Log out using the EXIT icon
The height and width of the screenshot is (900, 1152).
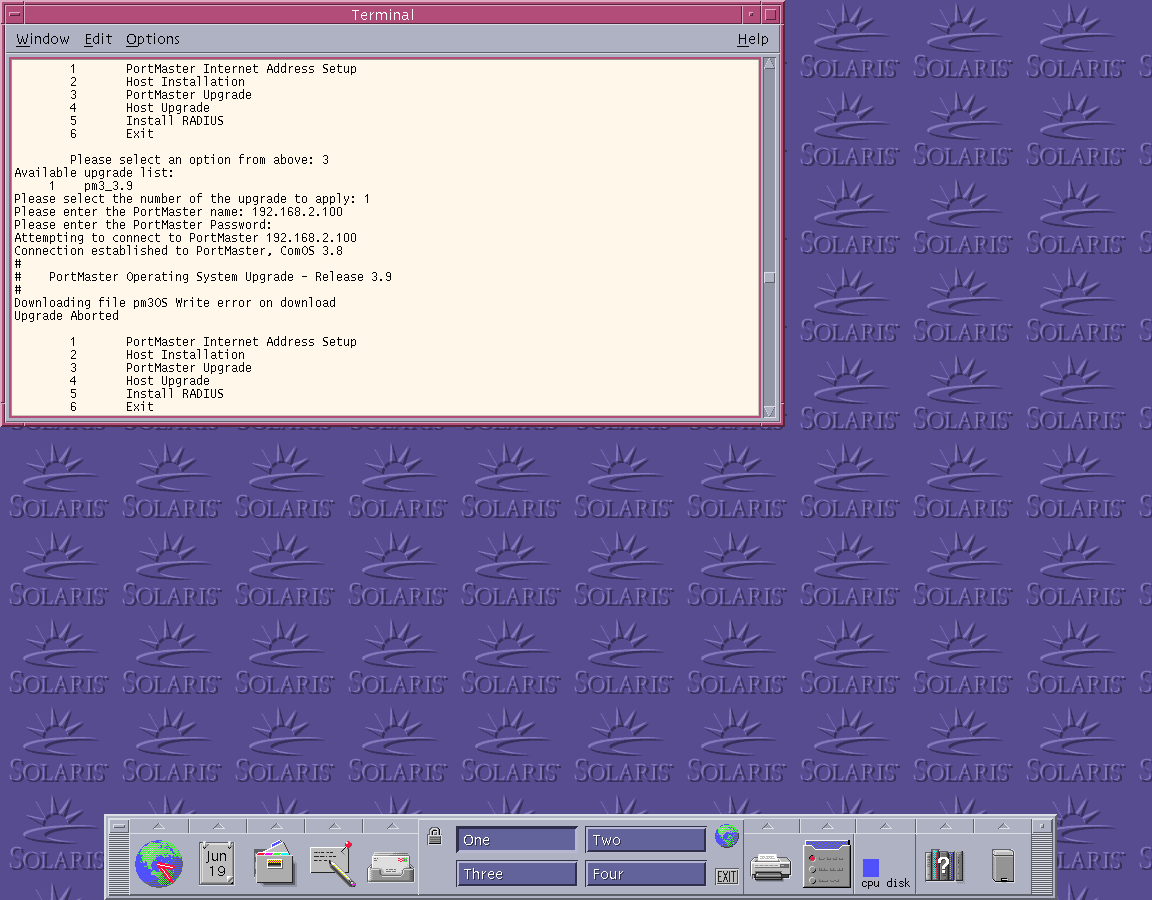pos(727,876)
